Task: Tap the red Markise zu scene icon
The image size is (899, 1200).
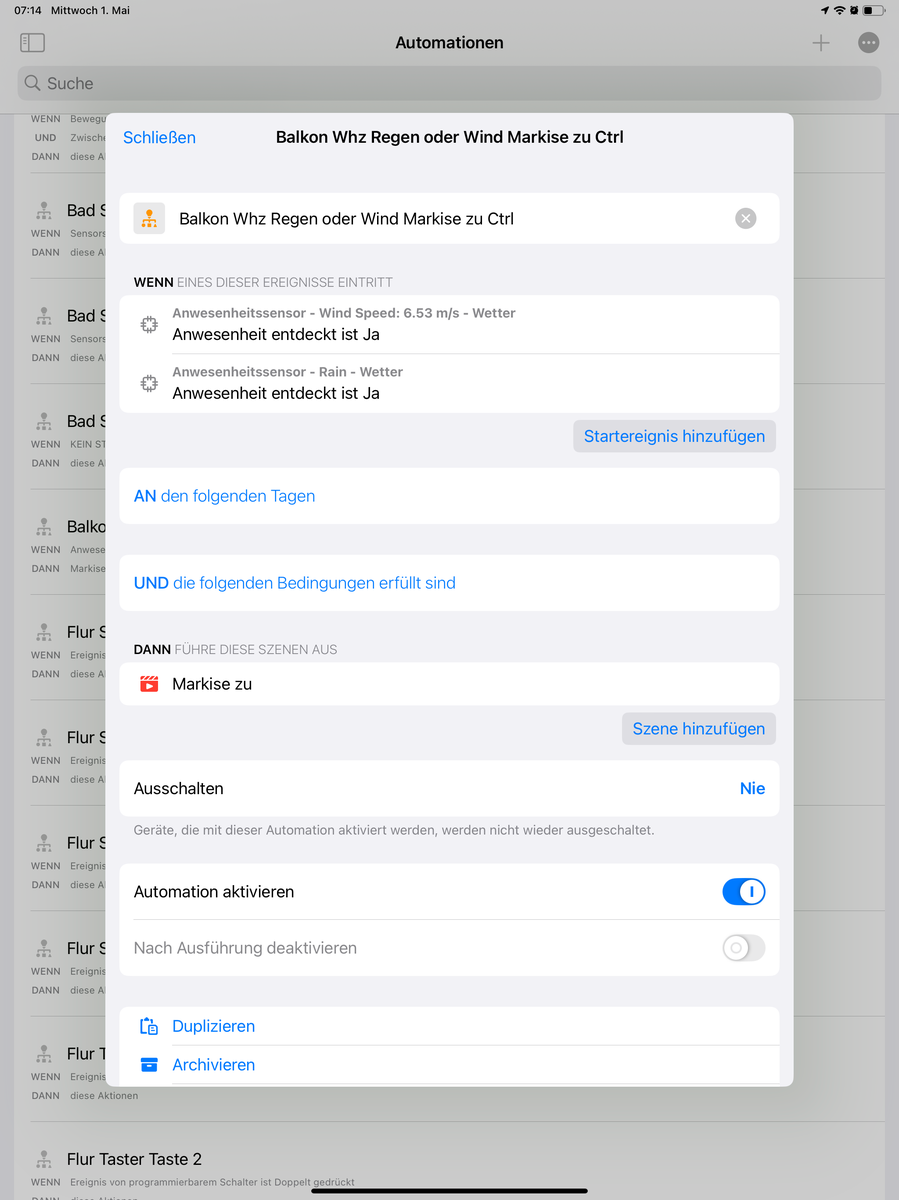Action: tap(149, 685)
